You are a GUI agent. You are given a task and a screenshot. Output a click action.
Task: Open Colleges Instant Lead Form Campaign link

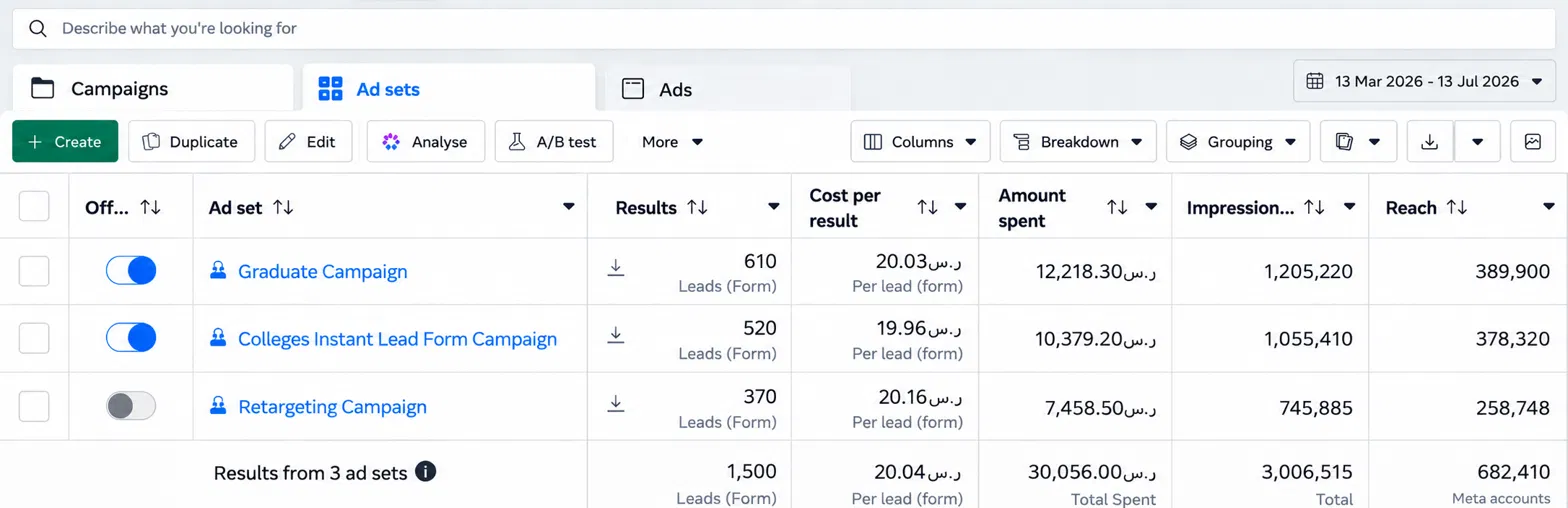(397, 339)
